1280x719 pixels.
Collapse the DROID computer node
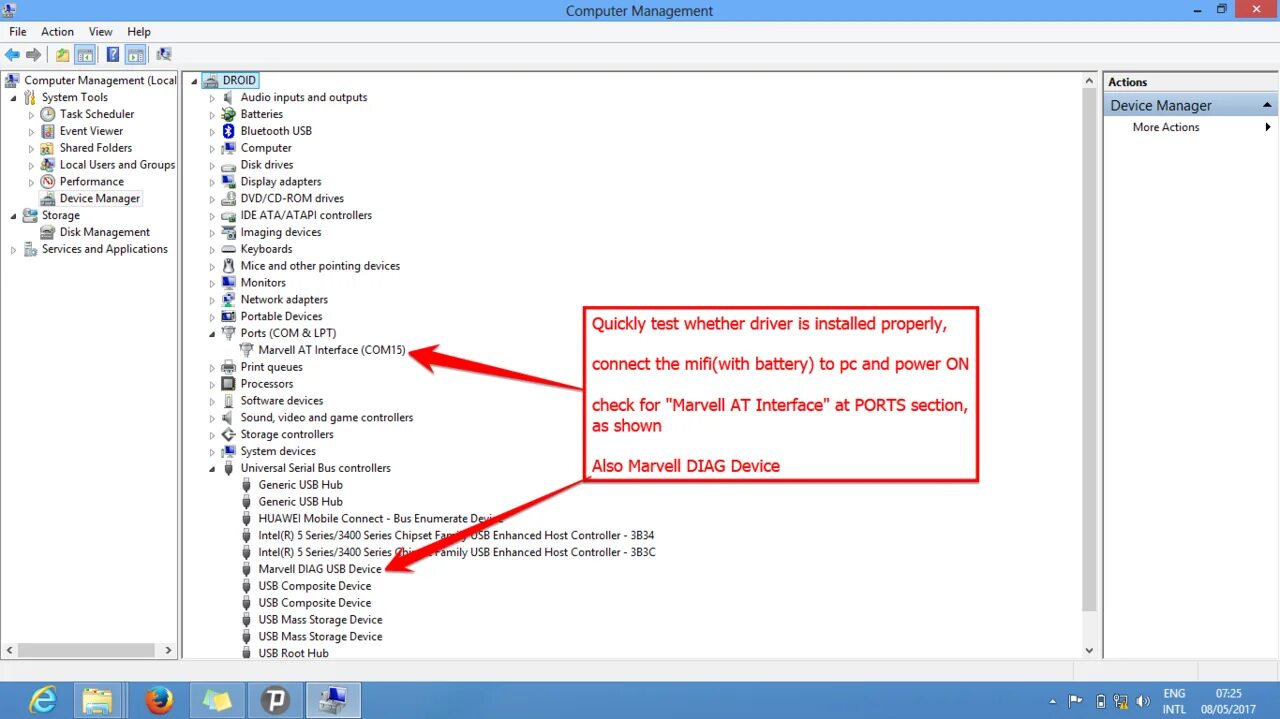194,81
